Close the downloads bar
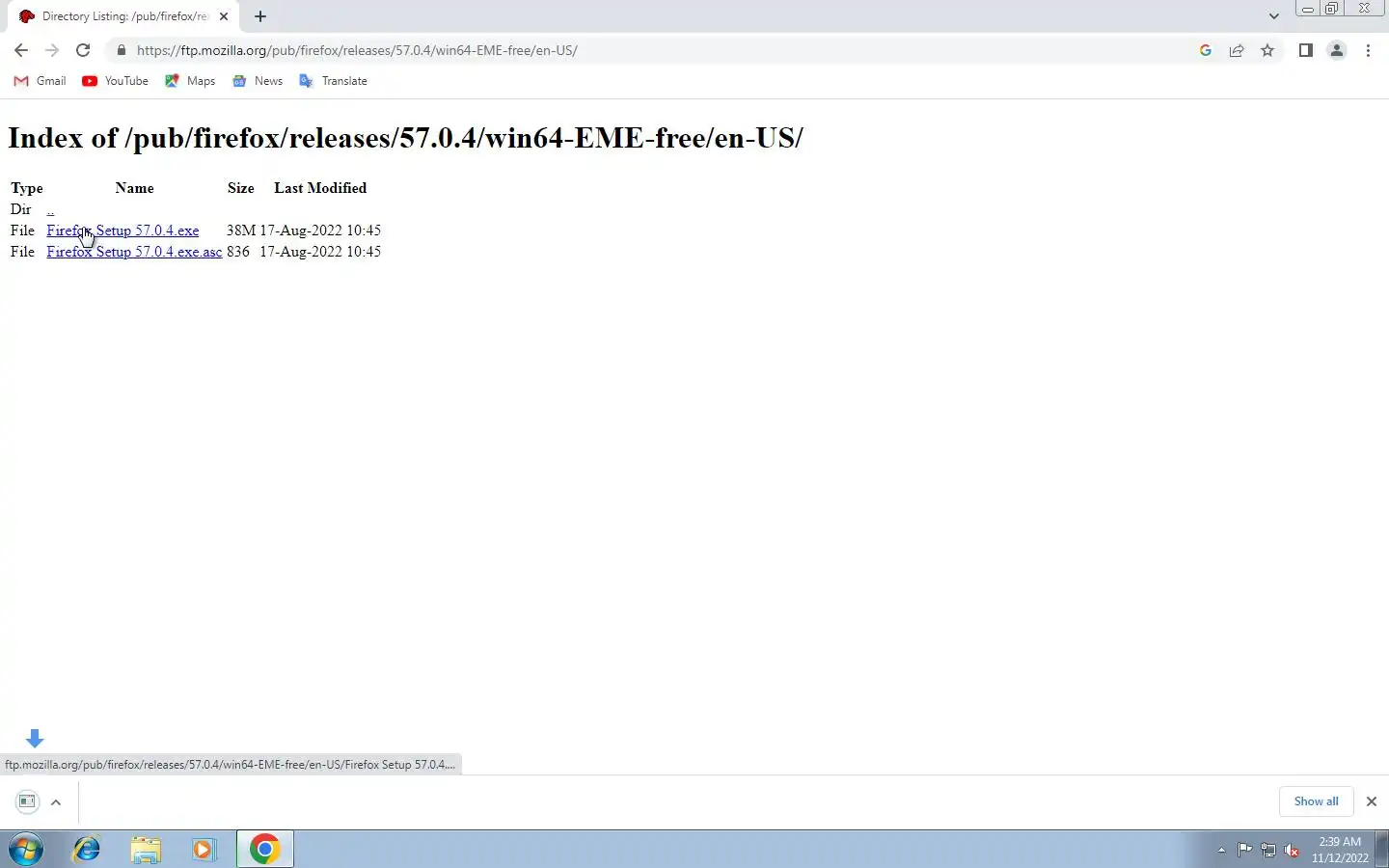The width and height of the screenshot is (1389, 868). click(x=1371, y=801)
